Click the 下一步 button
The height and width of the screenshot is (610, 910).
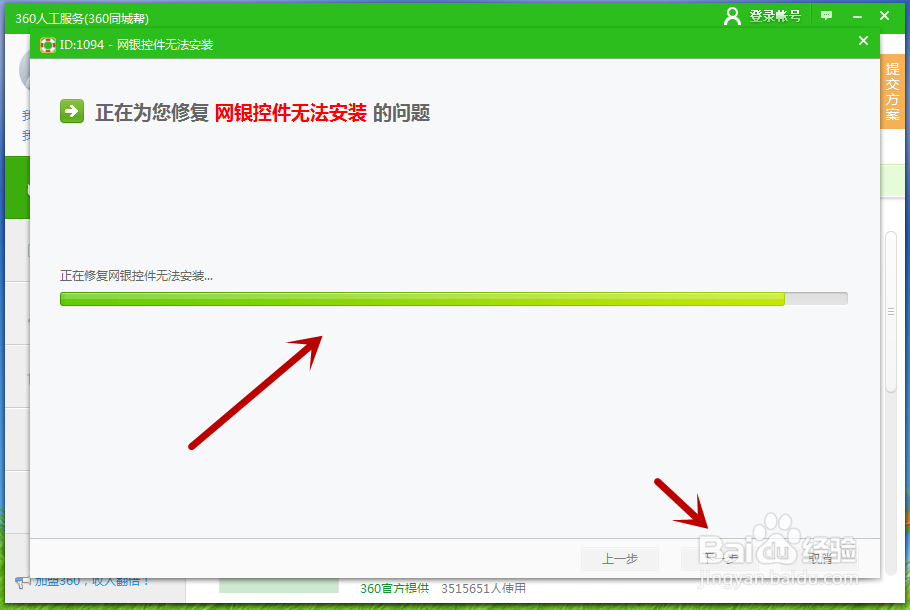point(720,558)
